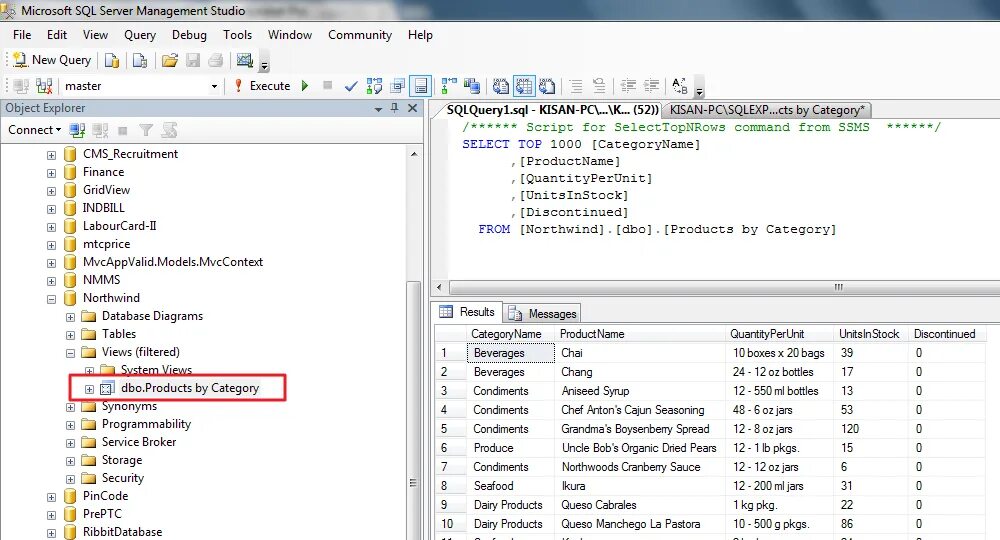Click the query editor horizontal scrollbar
This screenshot has width=1000, height=540.
pos(722,287)
